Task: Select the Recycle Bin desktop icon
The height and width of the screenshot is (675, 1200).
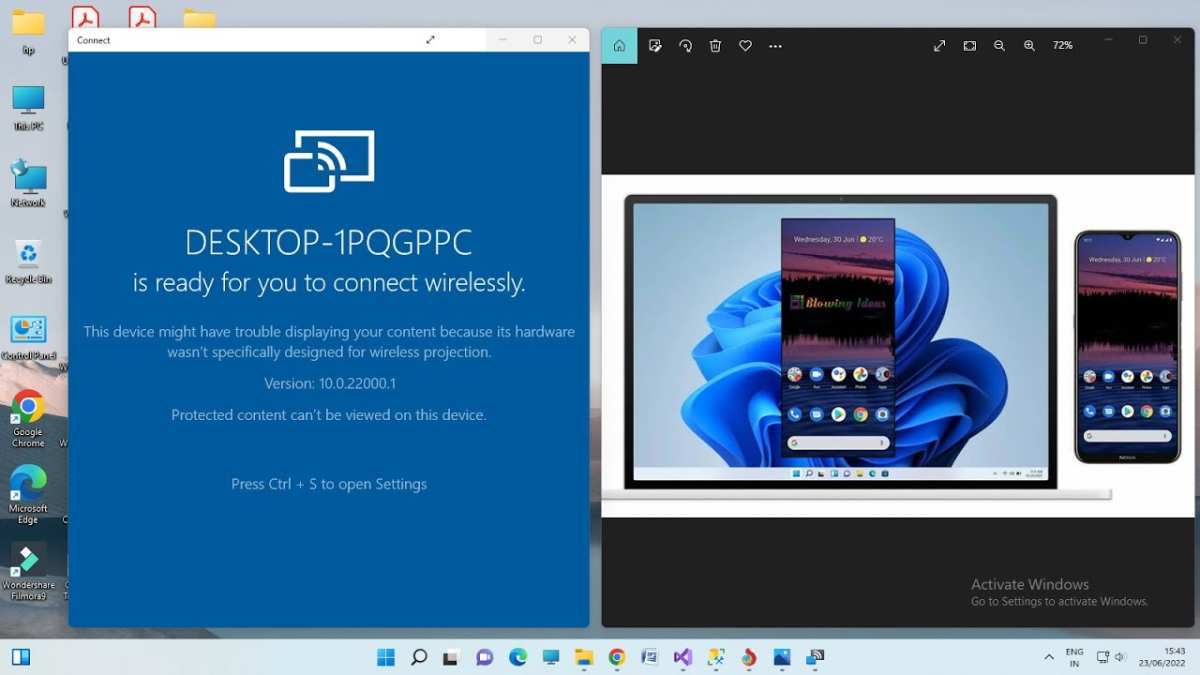Action: 28,261
